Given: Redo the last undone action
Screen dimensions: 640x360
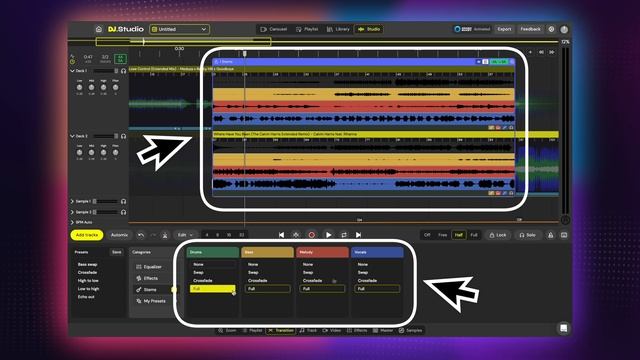Looking at the screenshot, I should tap(153, 235).
